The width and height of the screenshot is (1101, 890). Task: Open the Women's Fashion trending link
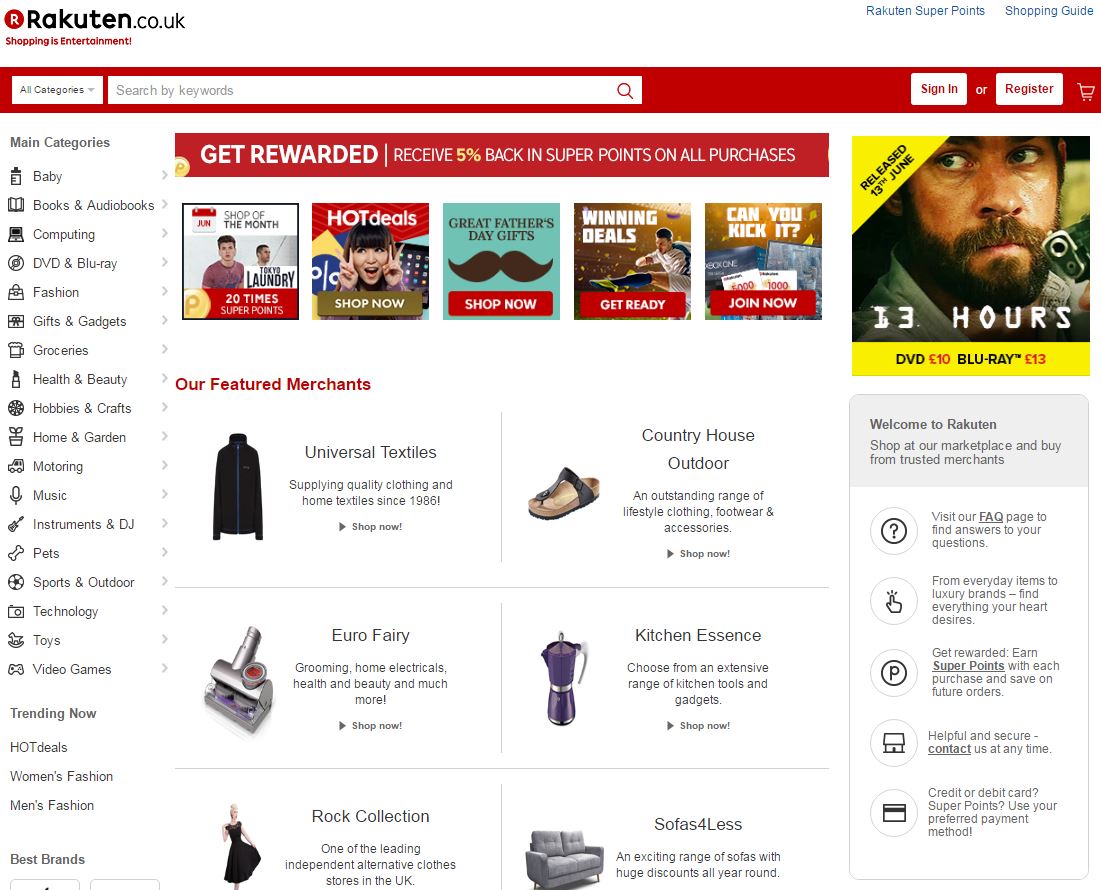coord(61,776)
